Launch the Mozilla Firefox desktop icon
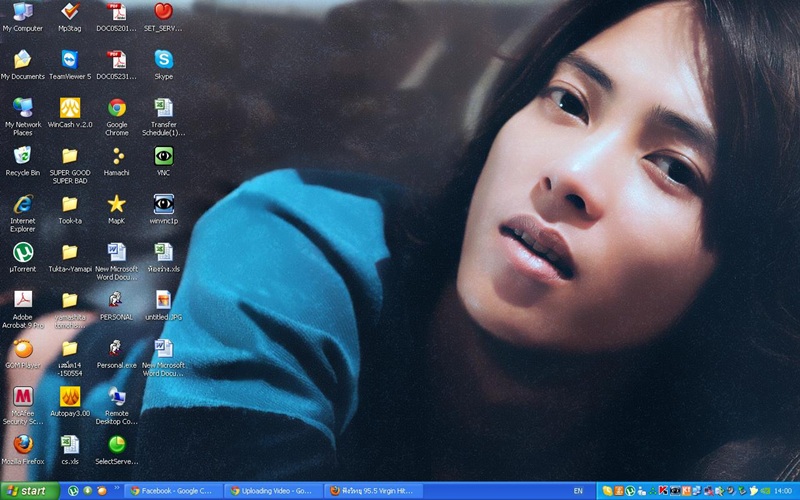800x500 pixels. coord(23,449)
